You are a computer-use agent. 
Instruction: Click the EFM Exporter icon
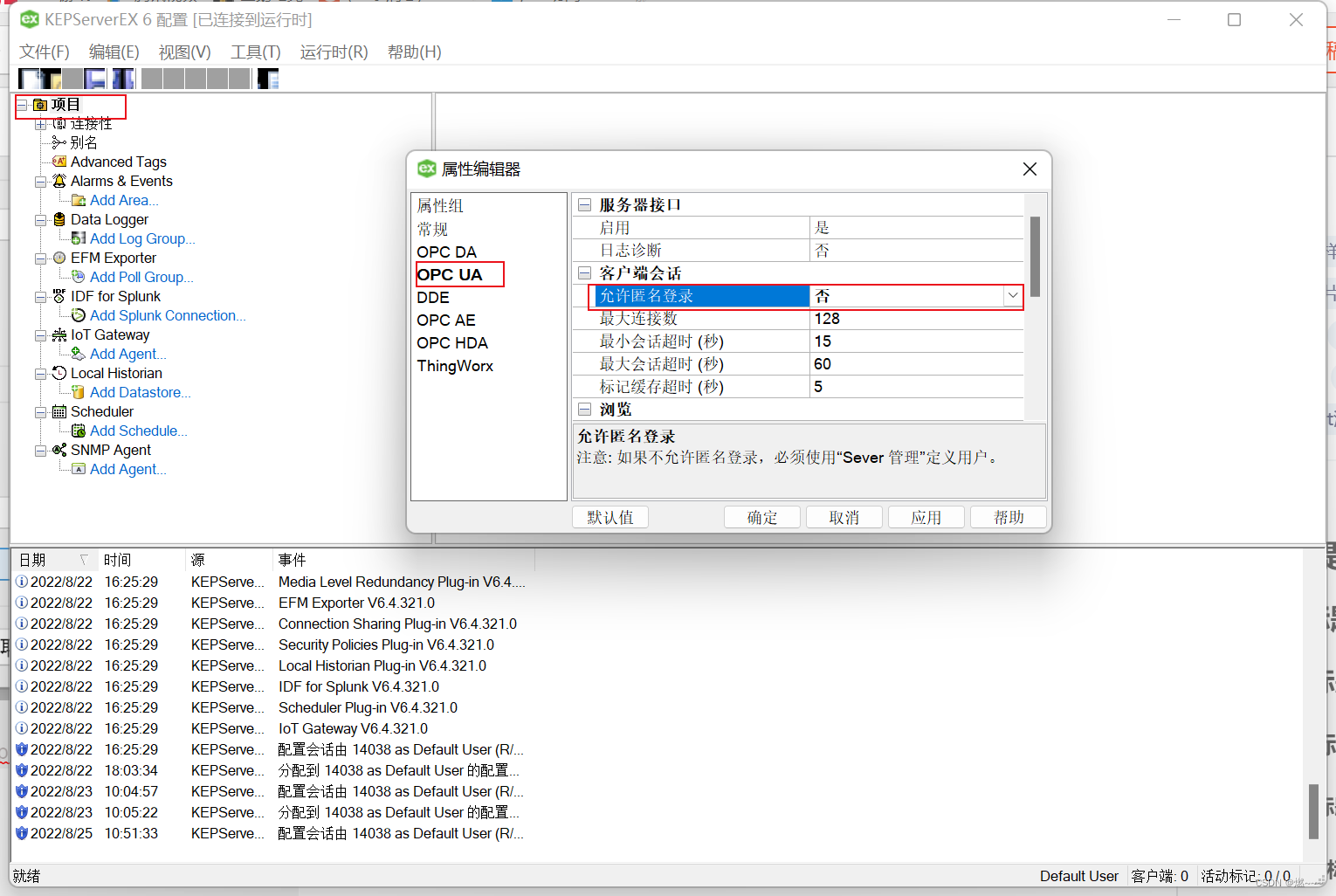[59, 258]
